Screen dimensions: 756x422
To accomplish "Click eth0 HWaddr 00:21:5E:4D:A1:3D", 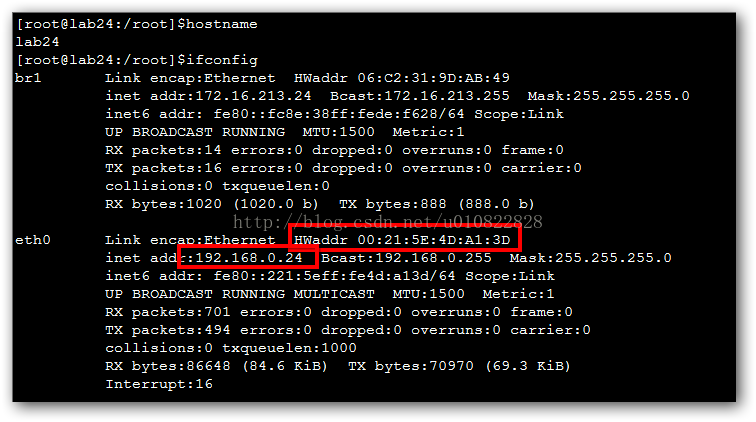I will point(402,240).
